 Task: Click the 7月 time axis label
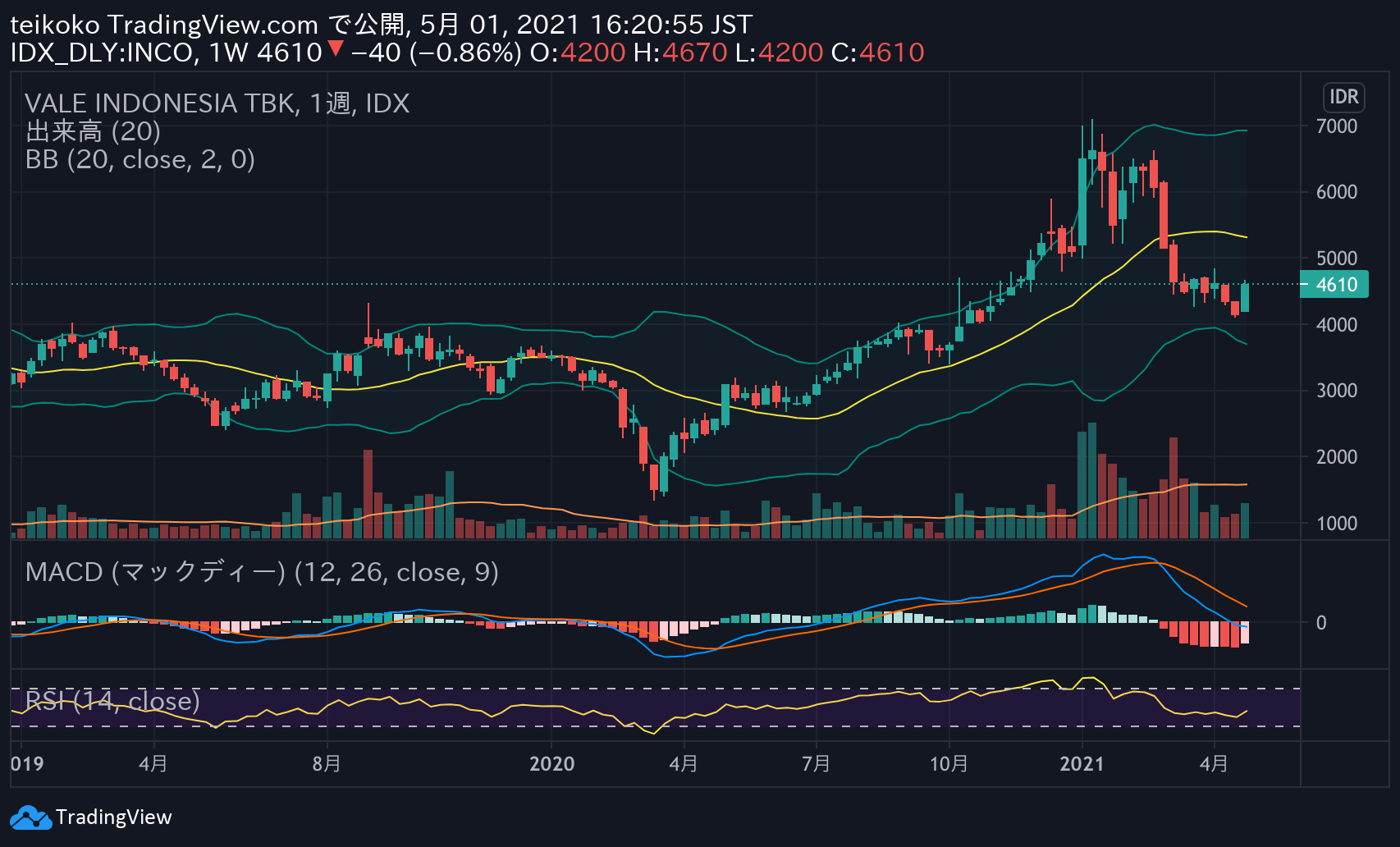pyautogui.click(x=816, y=764)
